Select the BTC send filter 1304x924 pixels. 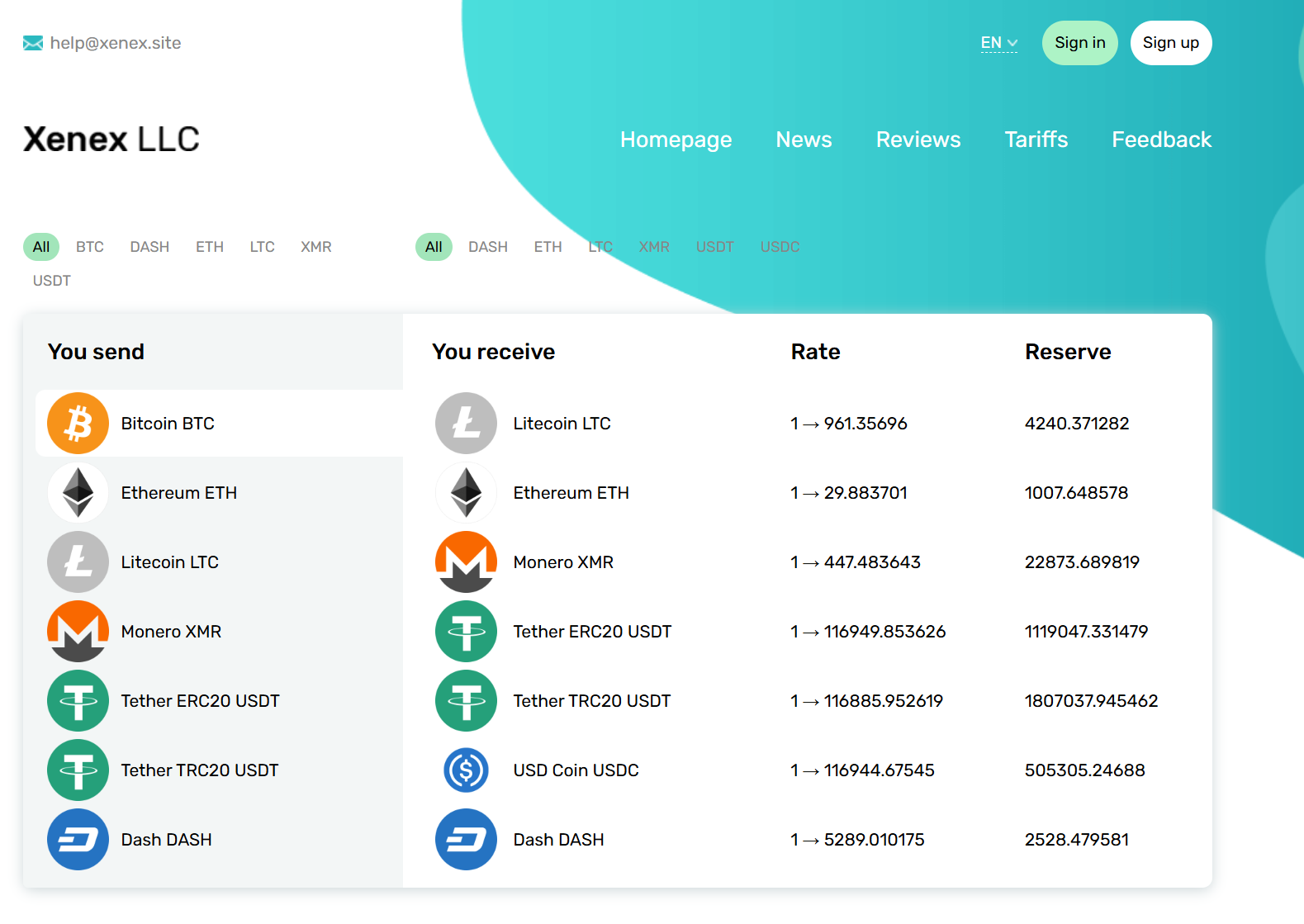pyautogui.click(x=90, y=247)
